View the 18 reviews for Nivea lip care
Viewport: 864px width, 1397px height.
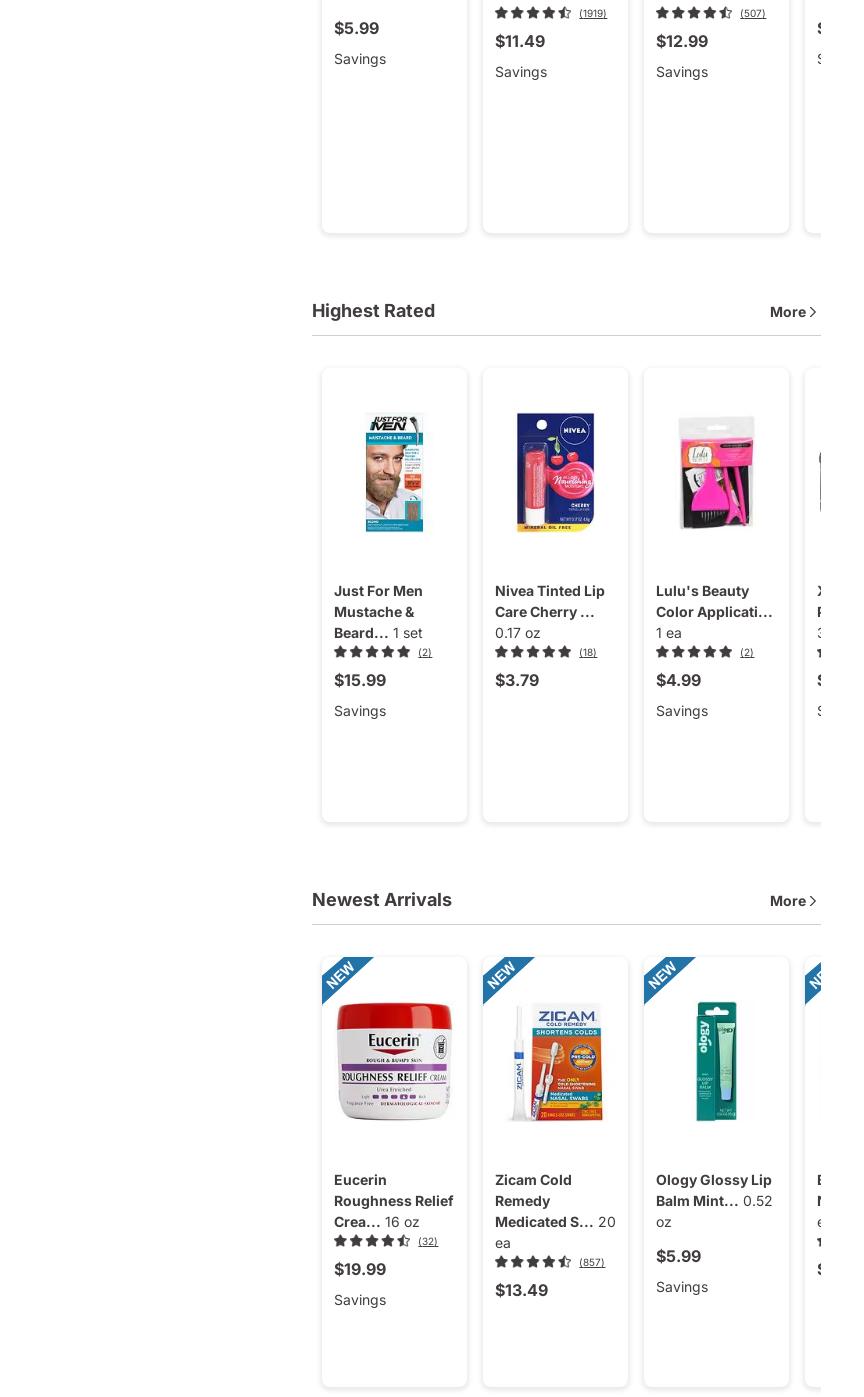588,653
